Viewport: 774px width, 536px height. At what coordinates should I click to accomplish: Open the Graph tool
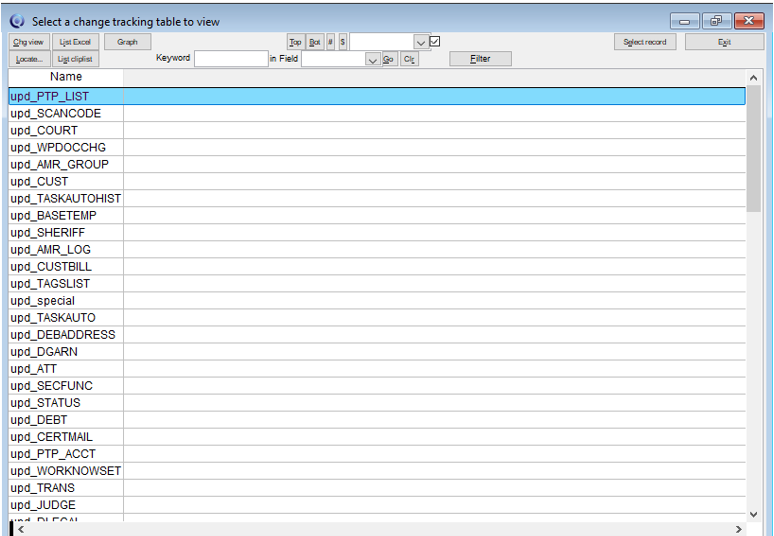[127, 42]
